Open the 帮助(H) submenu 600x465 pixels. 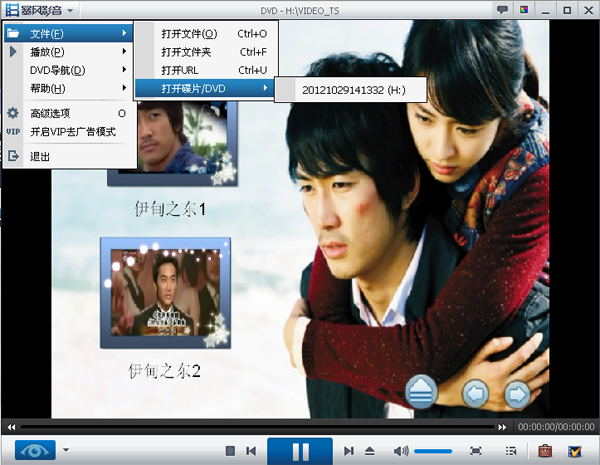(x=68, y=88)
